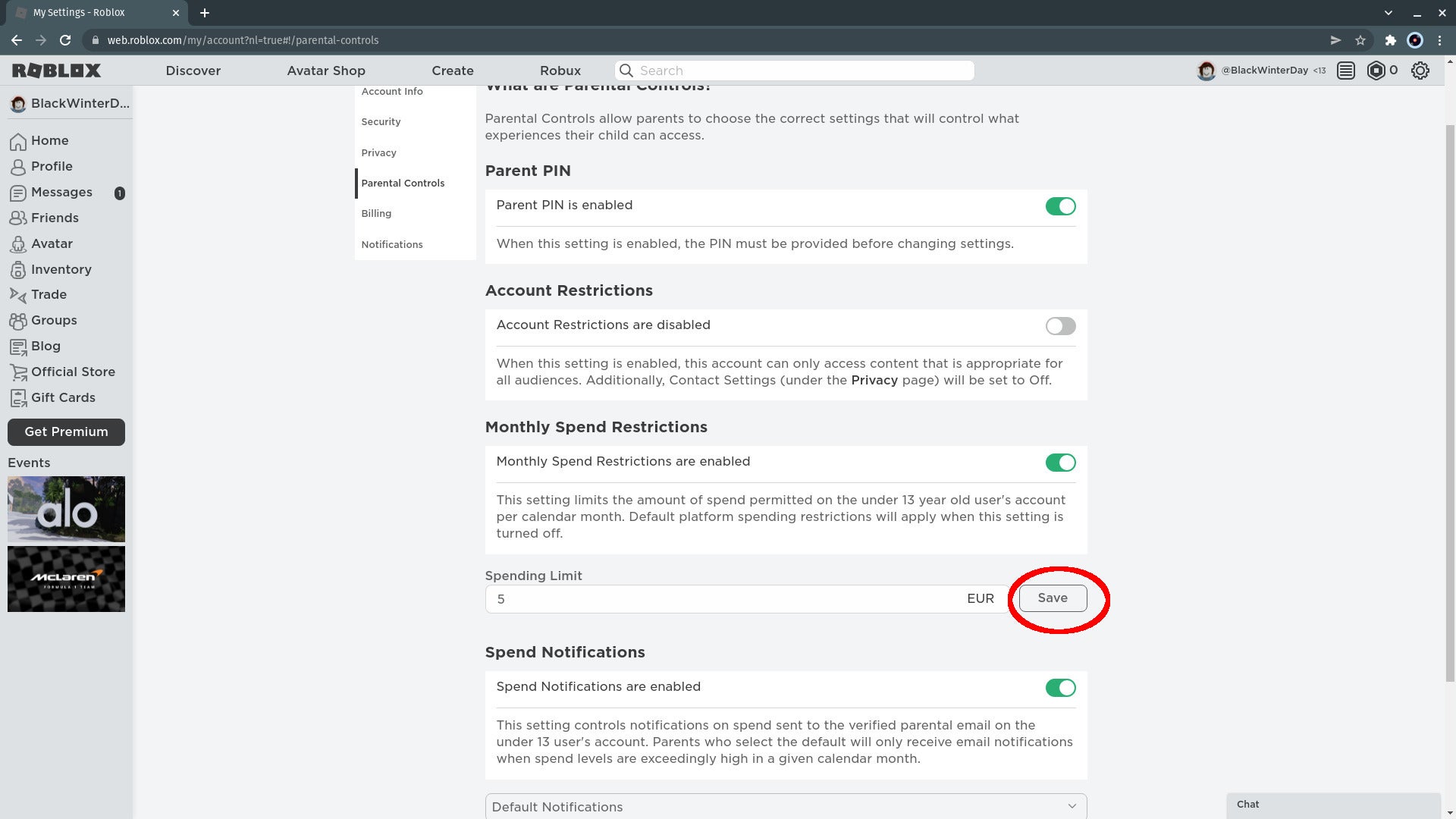Open the Home sidebar icon
Viewport: 1456px width, 819px height.
18,142
